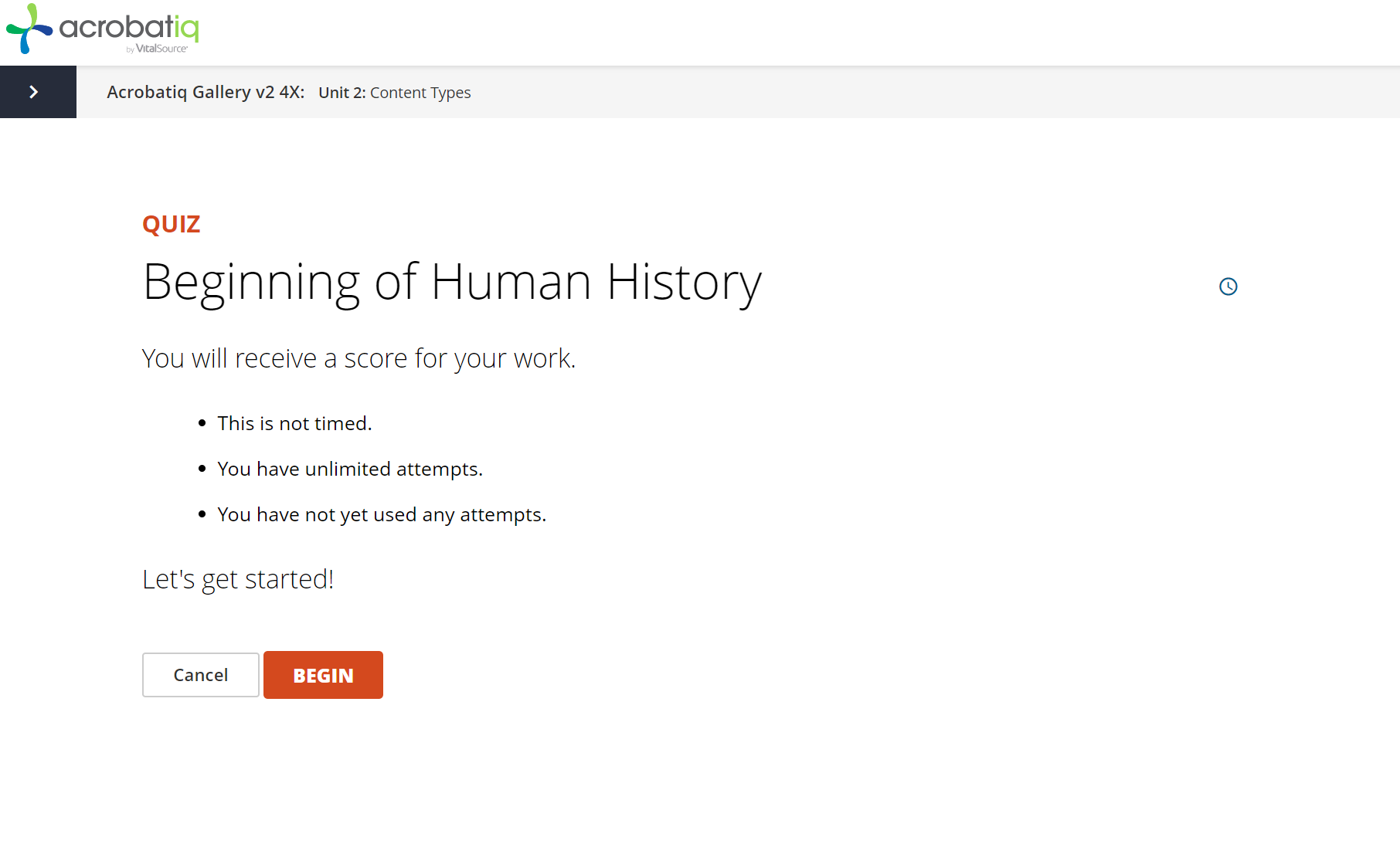Click the 'This is not timed' bullet
This screenshot has height=851, width=1400.
[294, 423]
